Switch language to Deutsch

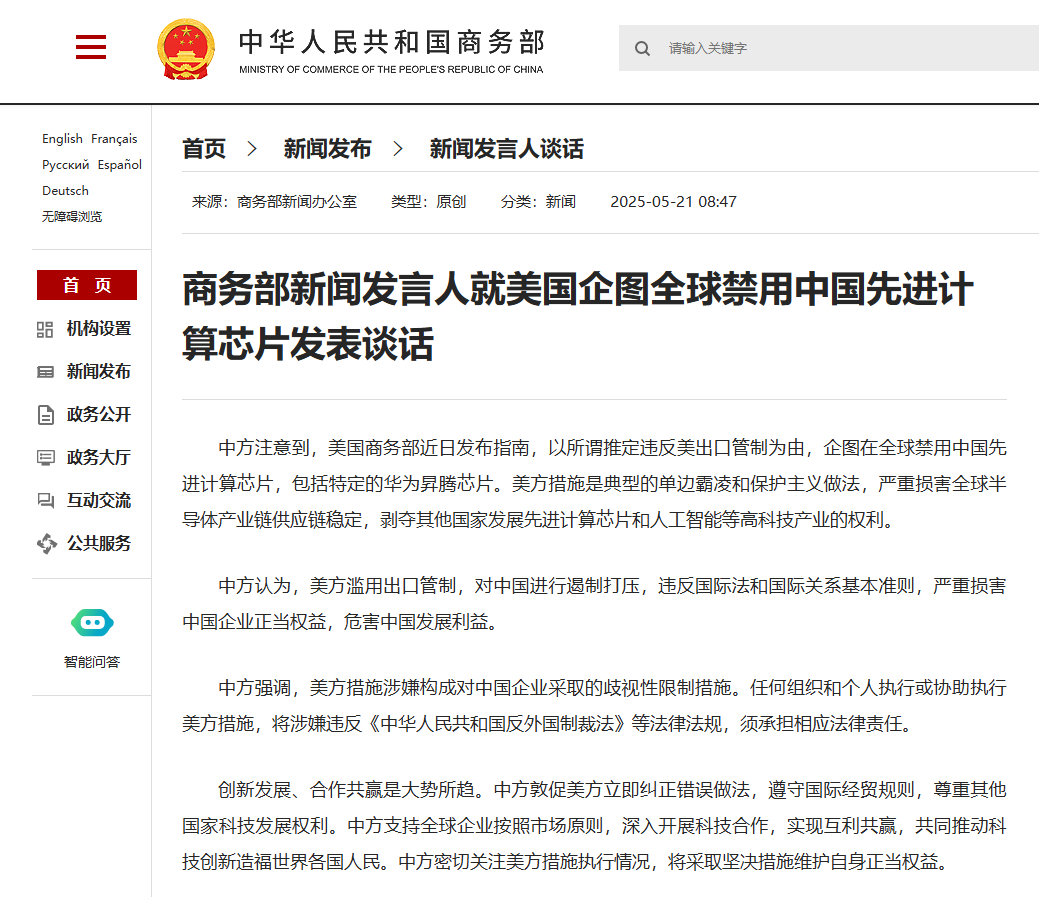pos(65,191)
